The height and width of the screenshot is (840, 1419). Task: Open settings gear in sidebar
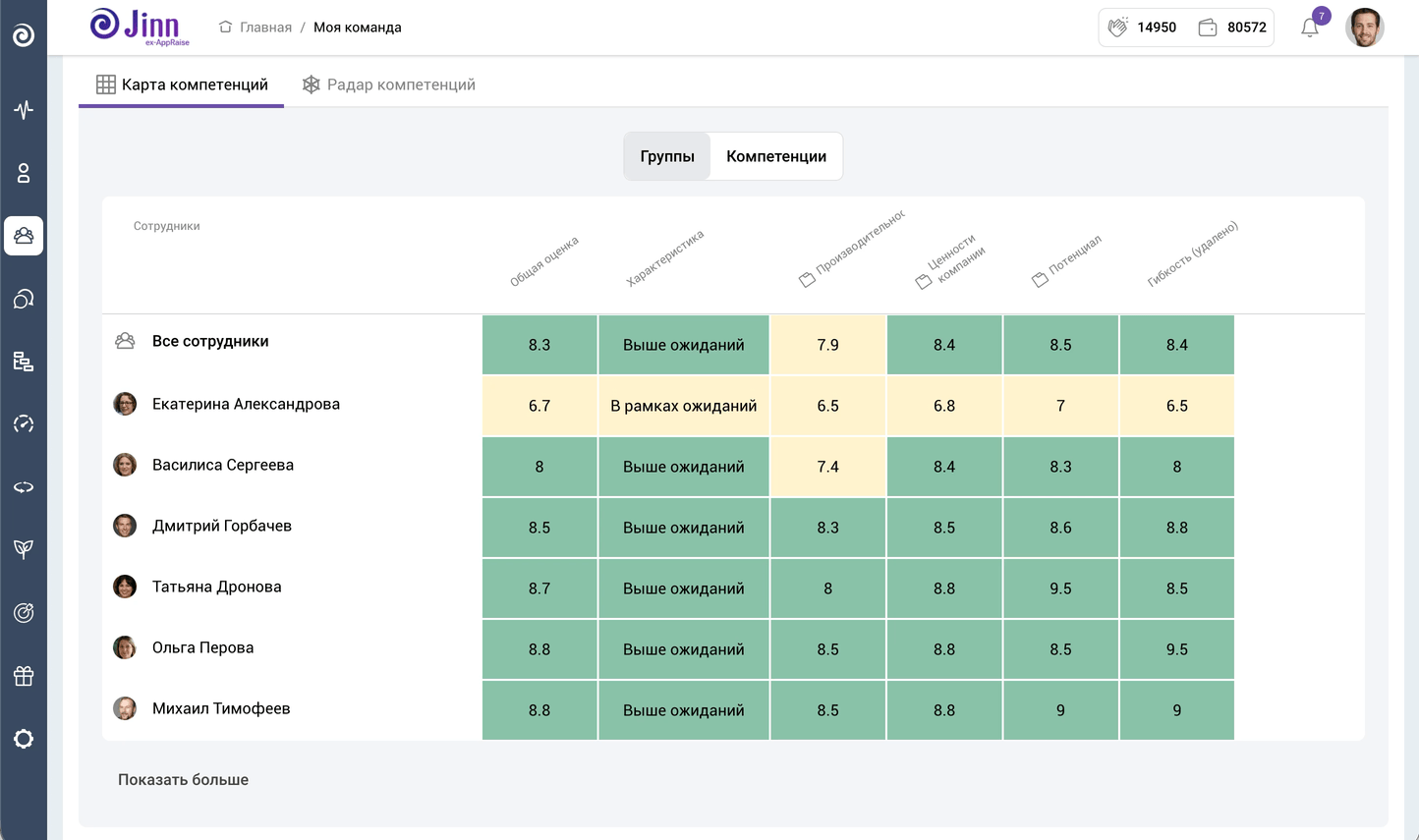(24, 739)
